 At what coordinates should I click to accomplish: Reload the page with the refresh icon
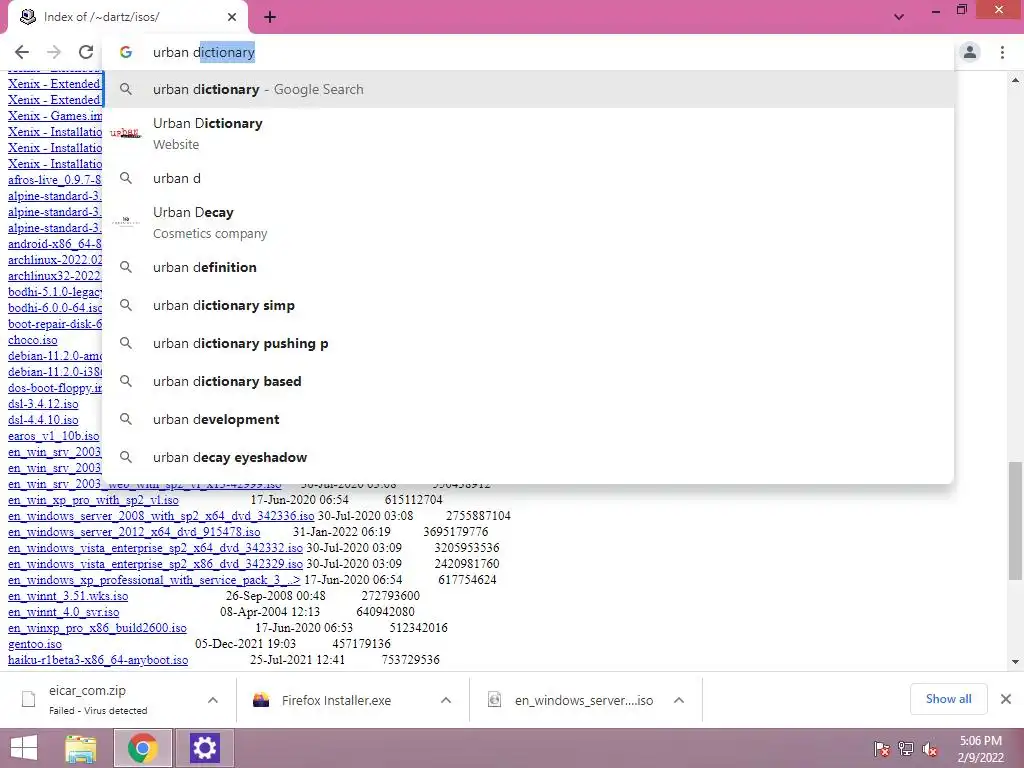[x=86, y=52]
